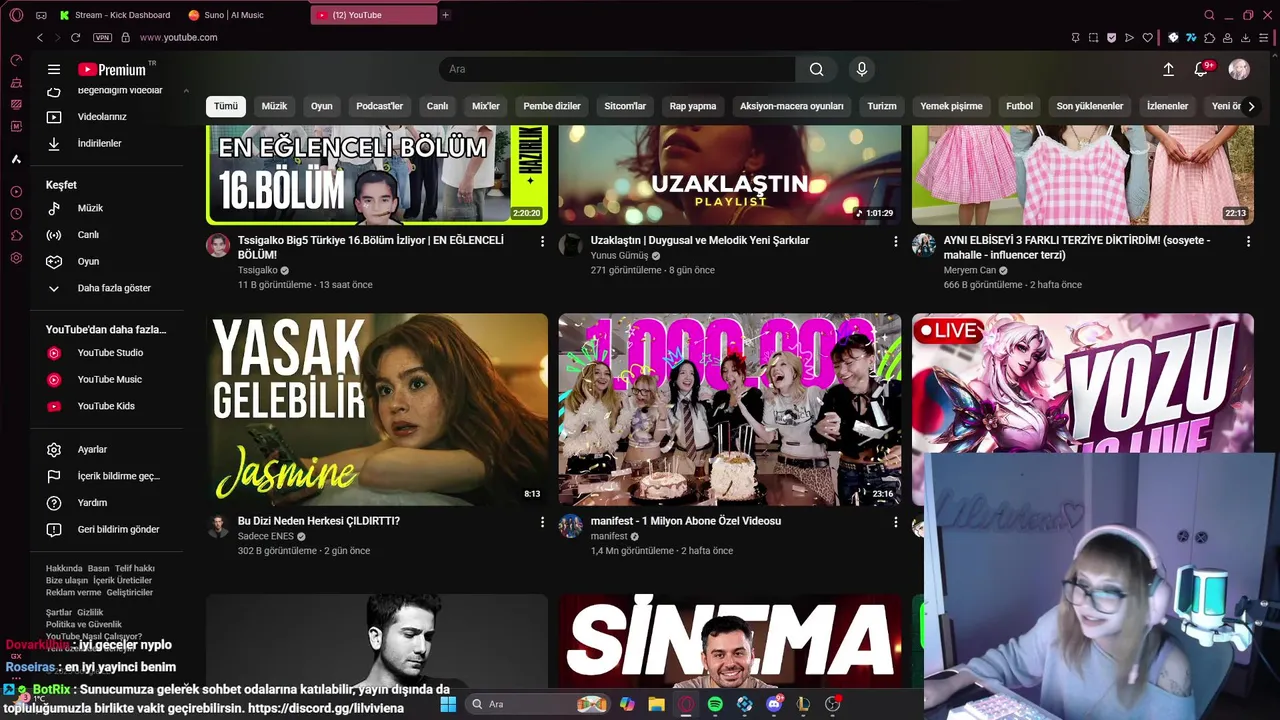This screenshot has width=1280, height=720.
Task: Start voice search with microphone icon
Action: pyautogui.click(x=862, y=69)
